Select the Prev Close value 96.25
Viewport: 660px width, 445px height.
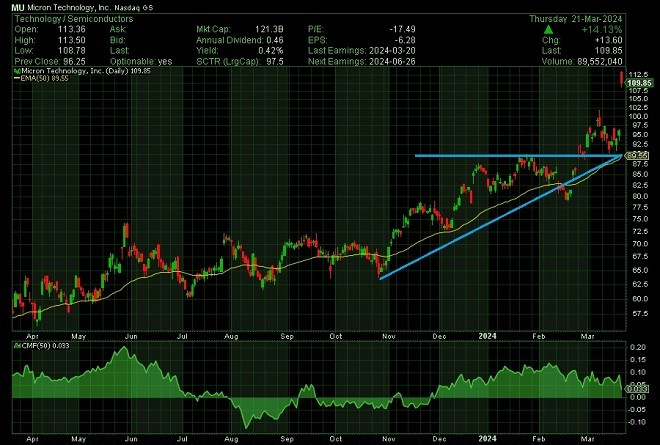tap(71, 61)
